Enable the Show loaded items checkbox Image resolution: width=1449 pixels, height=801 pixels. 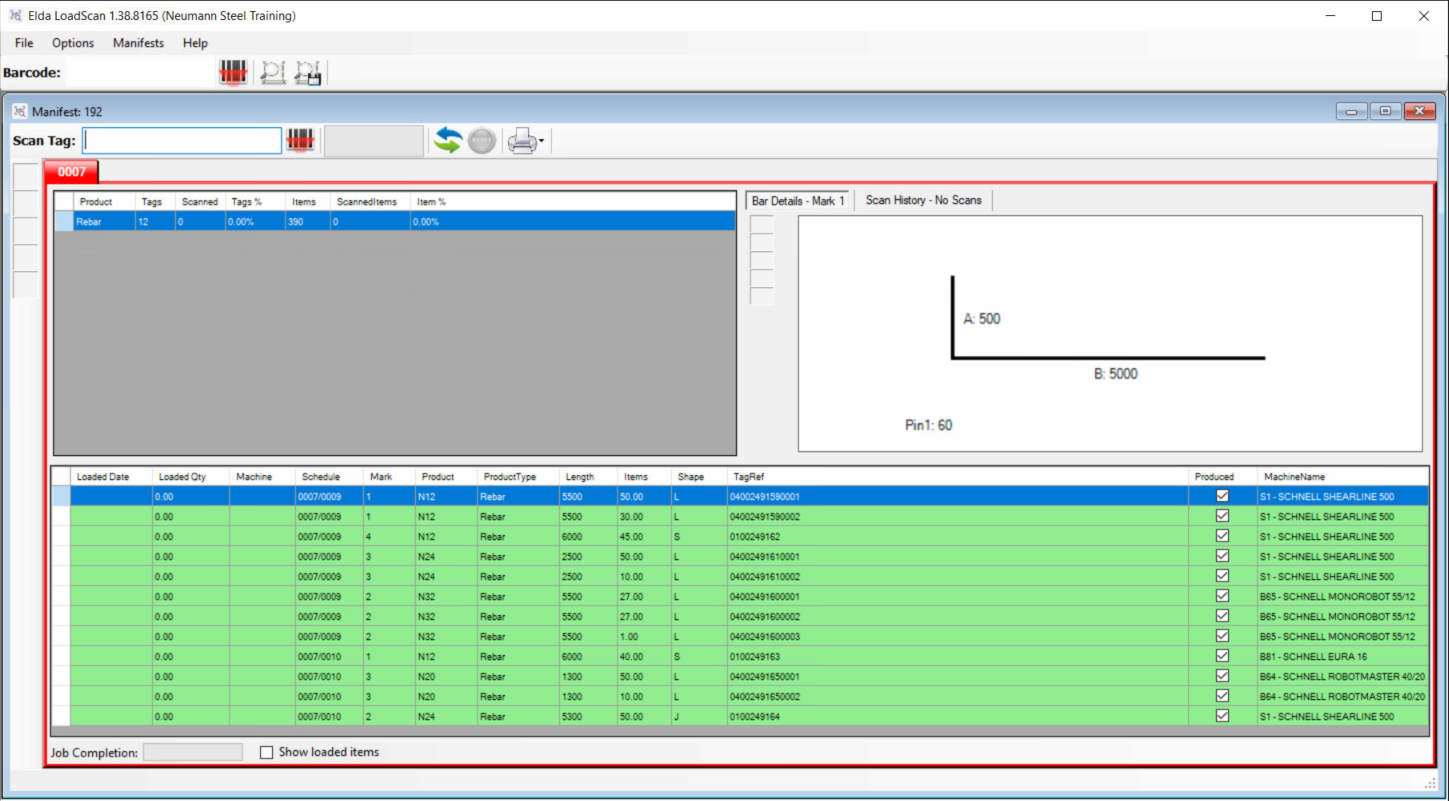click(x=266, y=752)
